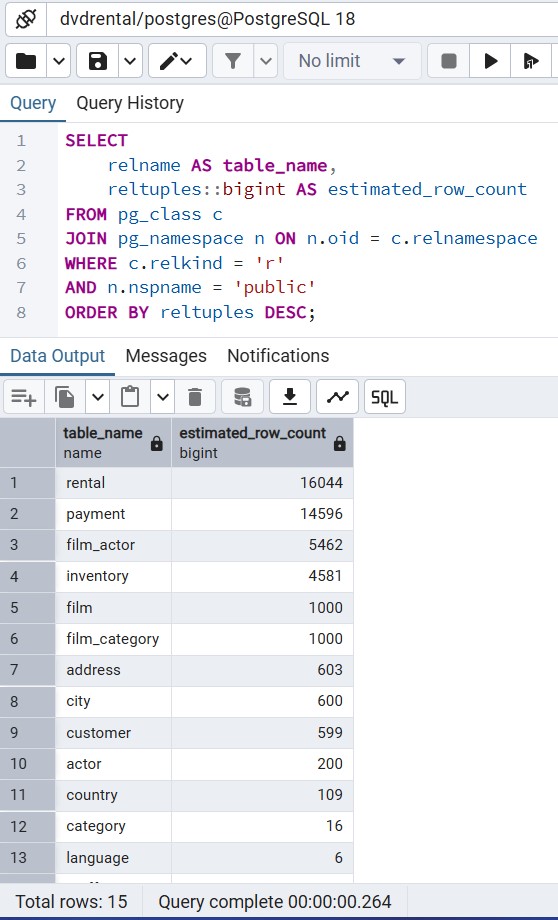The height and width of the screenshot is (920, 558).
Task: Run the execute script button
Action: pos(530,60)
